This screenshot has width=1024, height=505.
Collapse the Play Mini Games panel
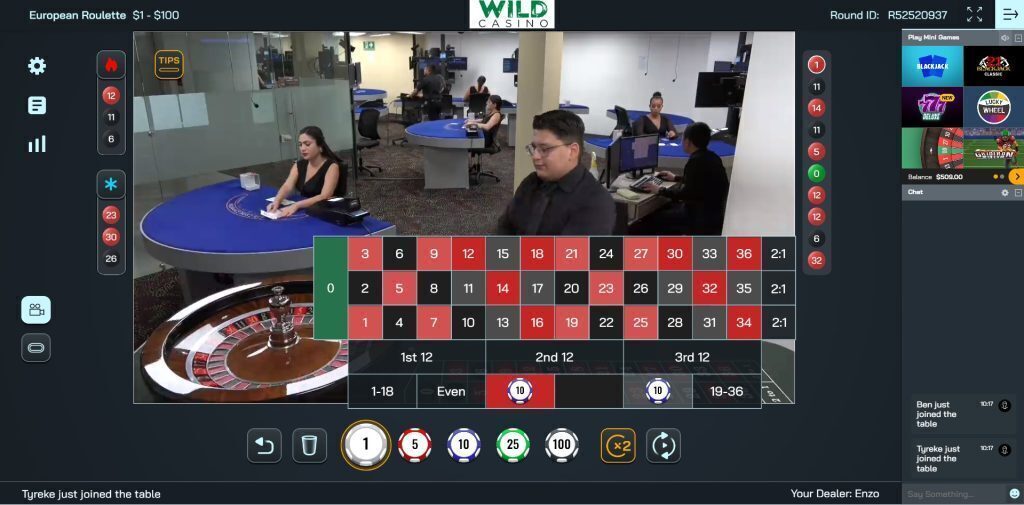point(1018,38)
